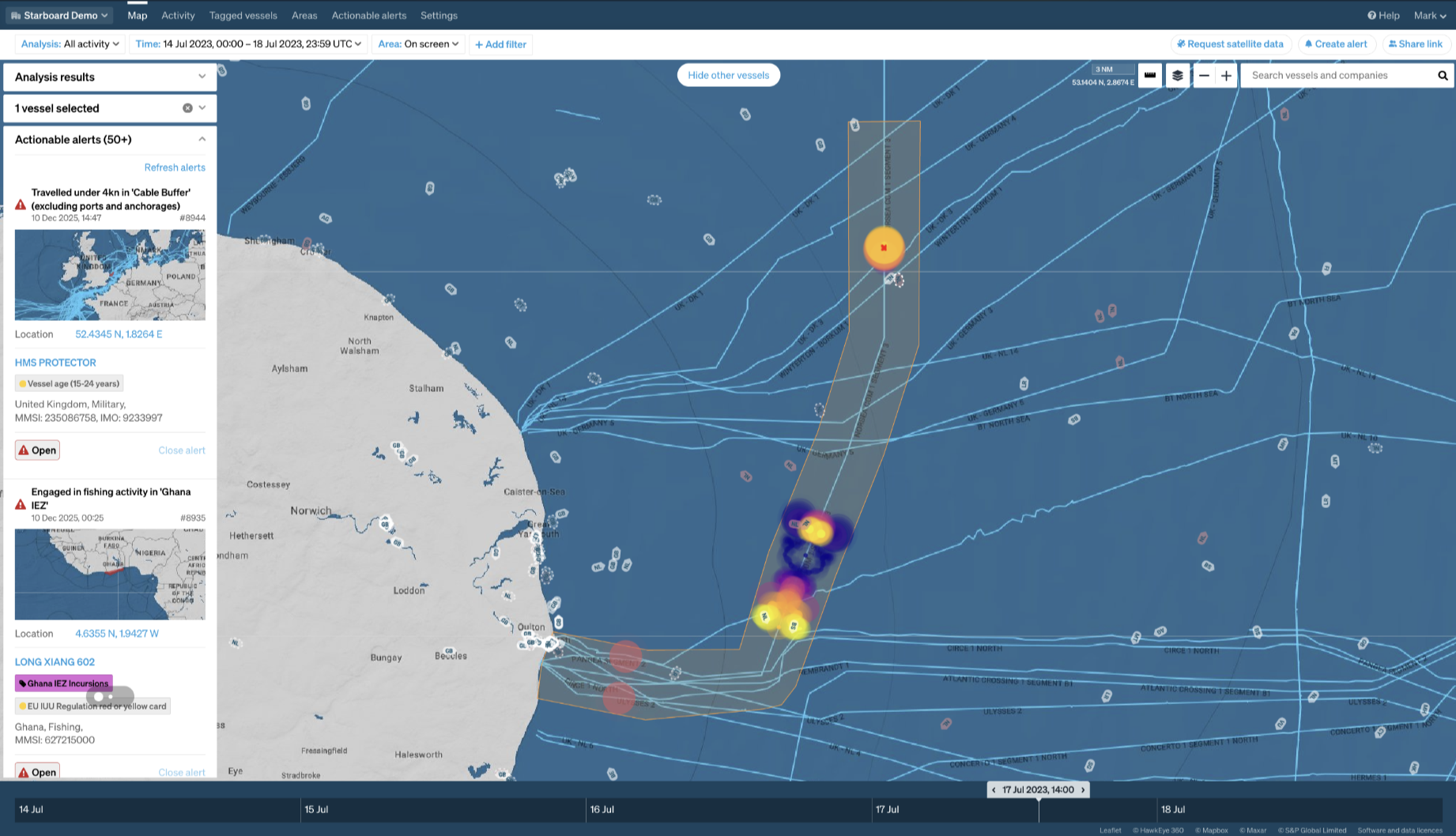Select the ruler measure tool

click(x=1150, y=75)
